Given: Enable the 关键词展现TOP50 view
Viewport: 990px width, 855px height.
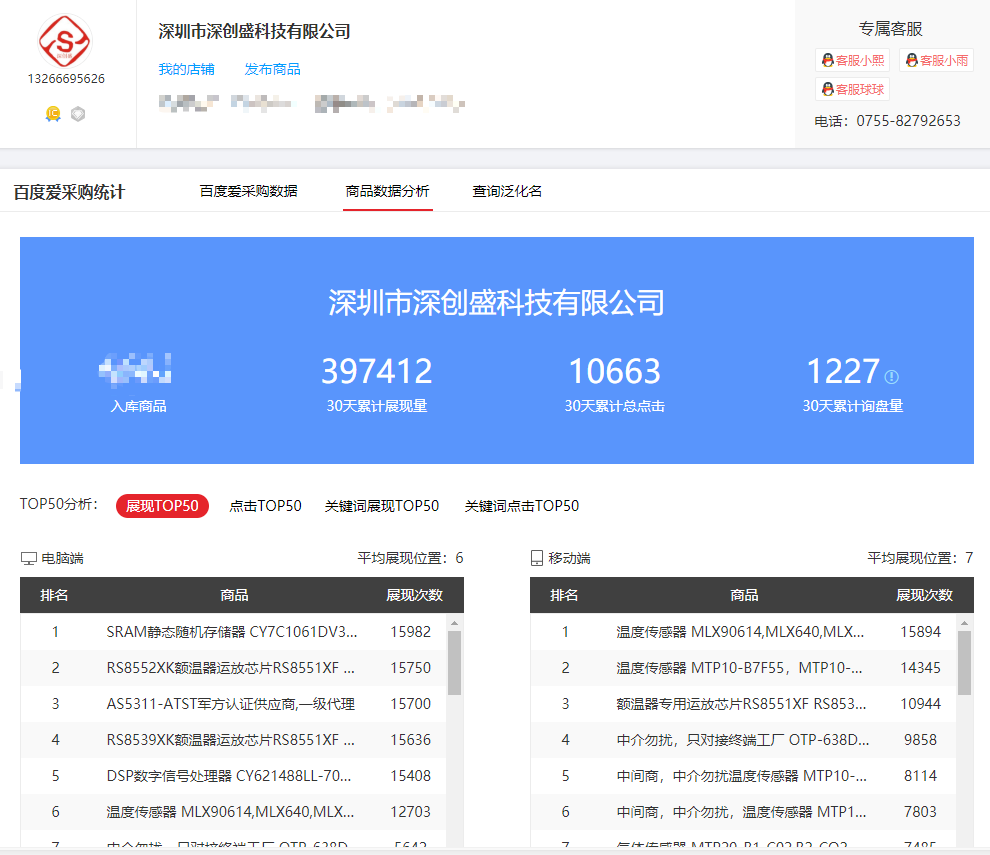Looking at the screenshot, I should tap(381, 506).
